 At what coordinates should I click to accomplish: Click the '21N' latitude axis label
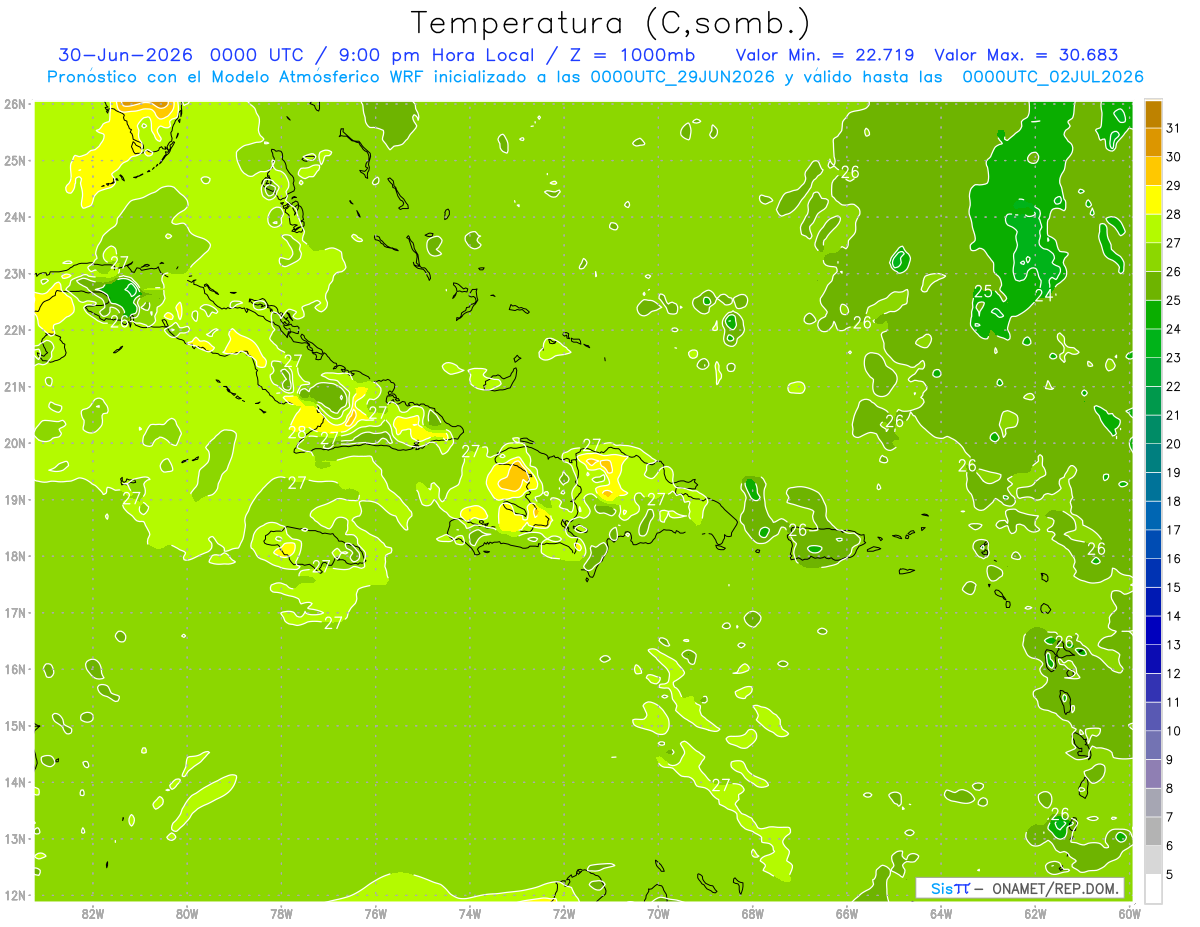14,386
